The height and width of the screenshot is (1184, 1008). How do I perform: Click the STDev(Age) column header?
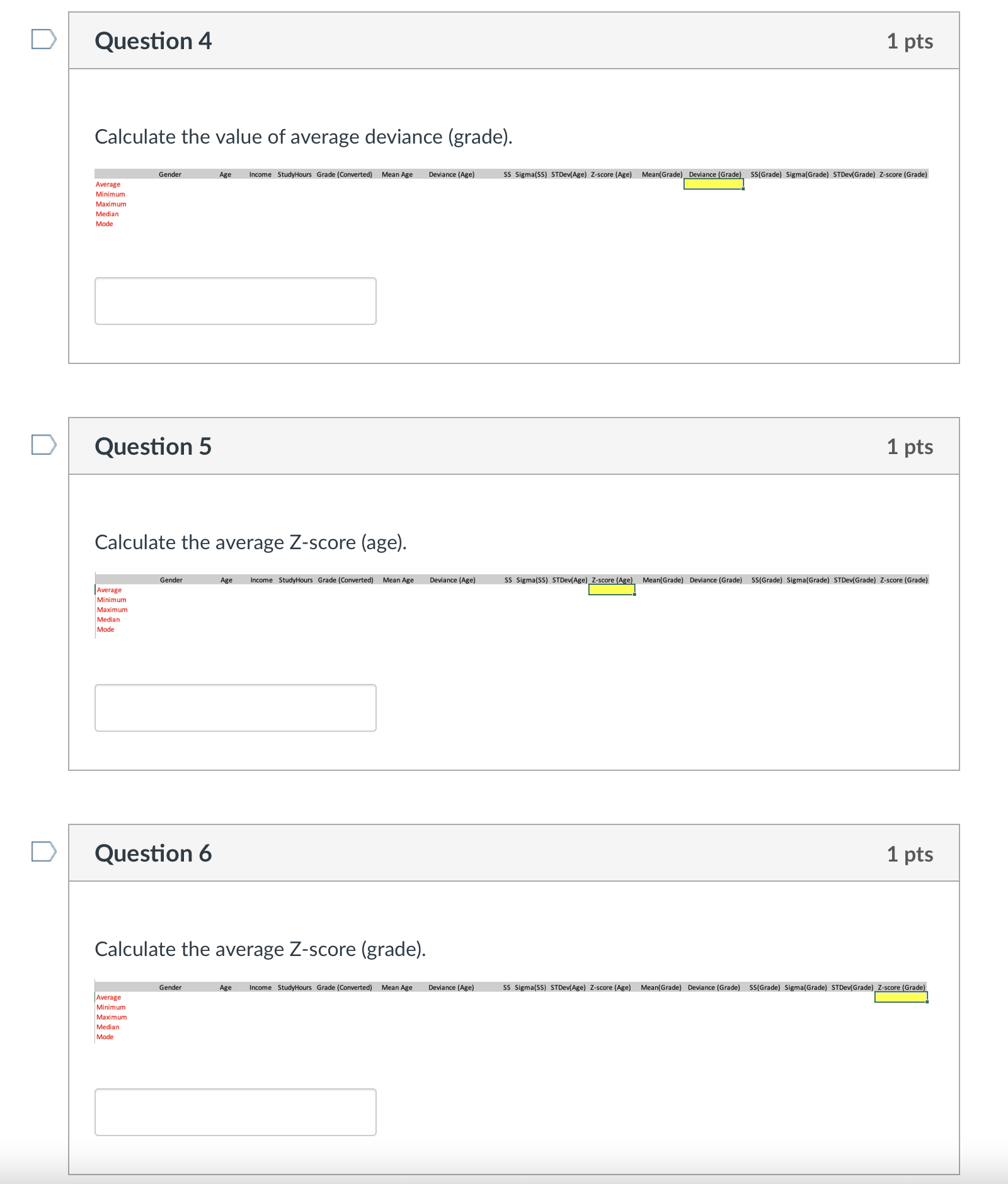tap(568, 174)
